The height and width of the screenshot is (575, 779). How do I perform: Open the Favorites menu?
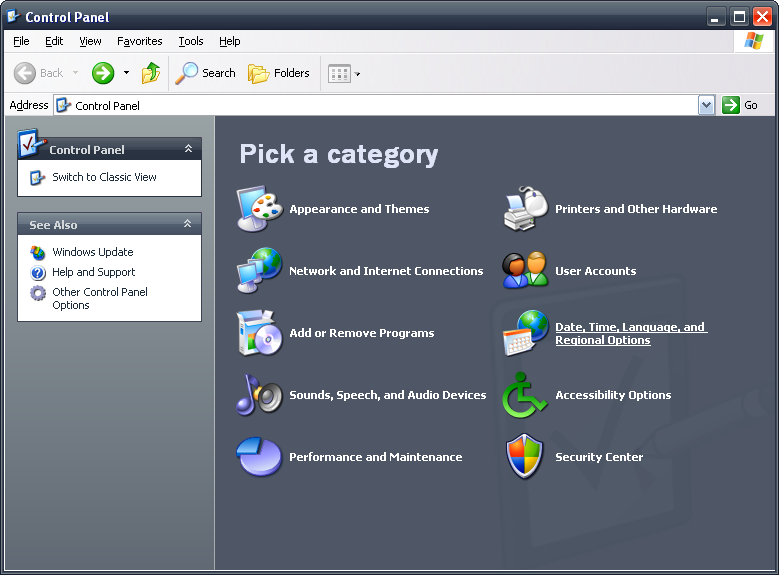(x=140, y=41)
